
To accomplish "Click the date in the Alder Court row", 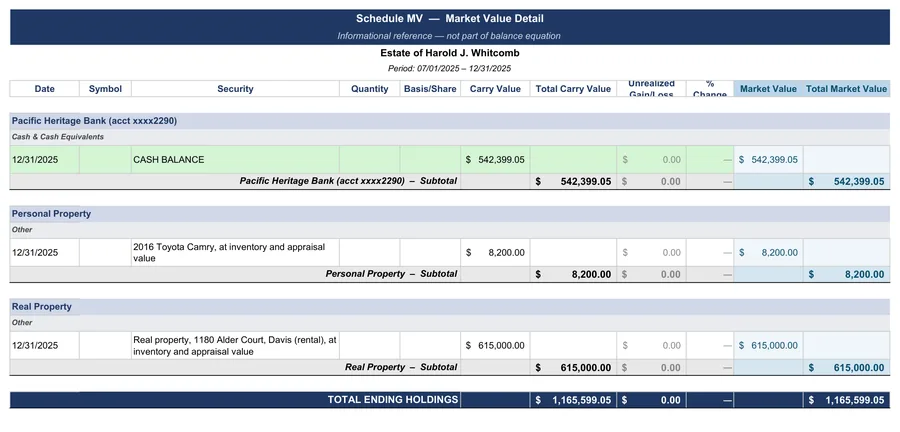I will click(35, 345).
